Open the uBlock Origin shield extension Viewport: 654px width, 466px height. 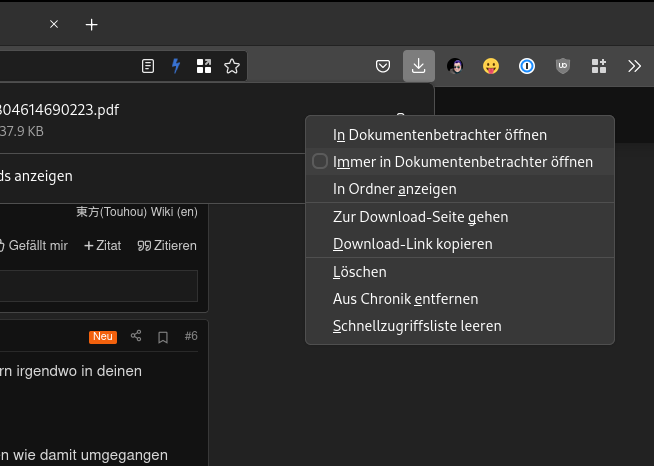563,66
